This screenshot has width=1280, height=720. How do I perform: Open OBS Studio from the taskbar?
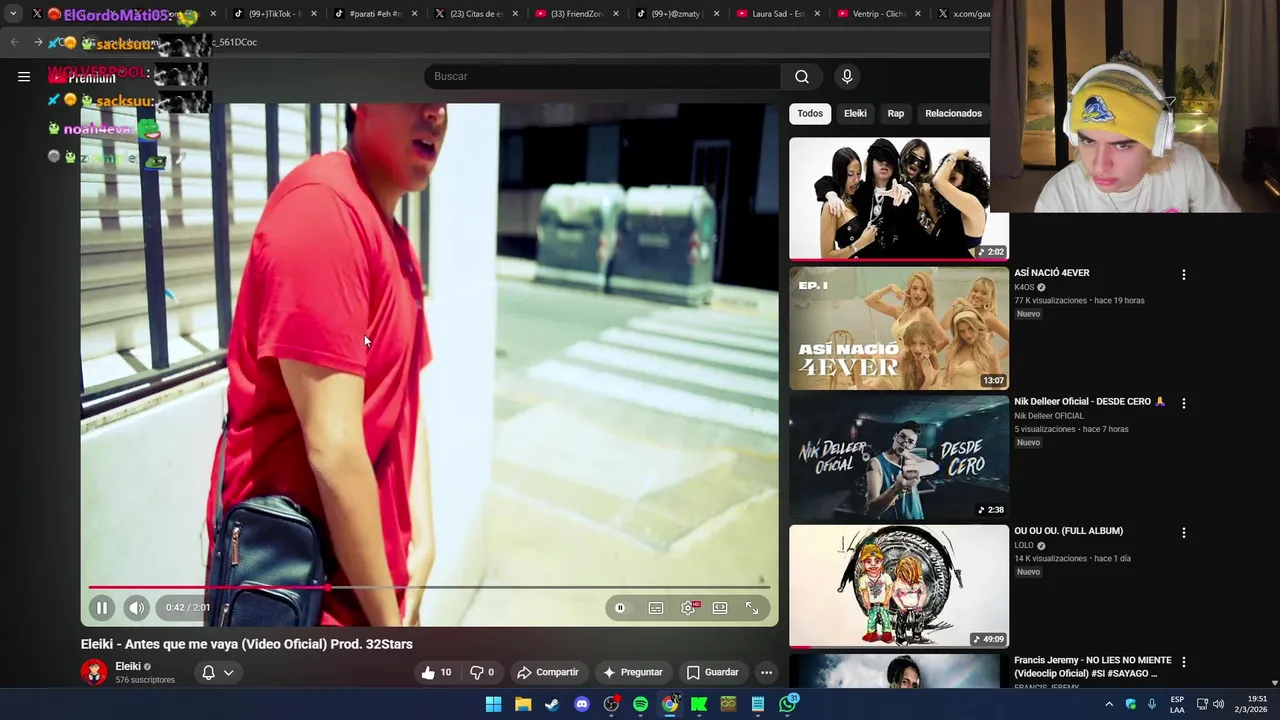pos(611,704)
